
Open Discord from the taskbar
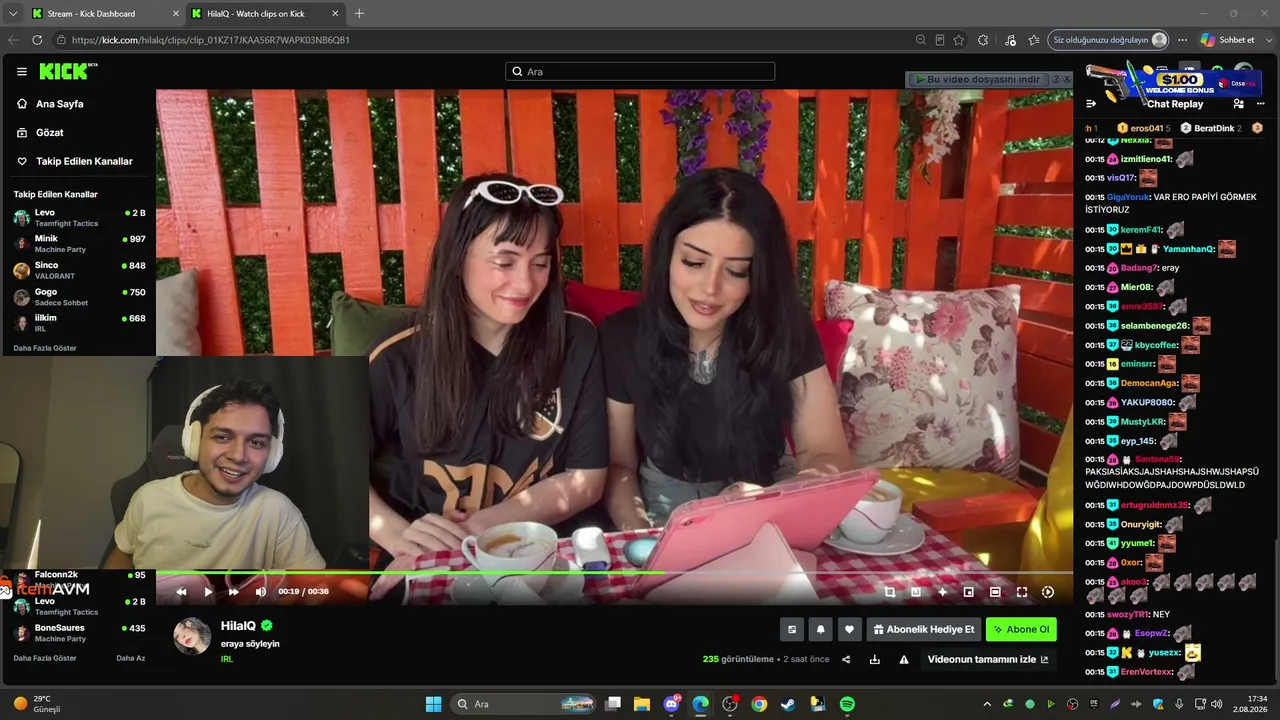671,704
